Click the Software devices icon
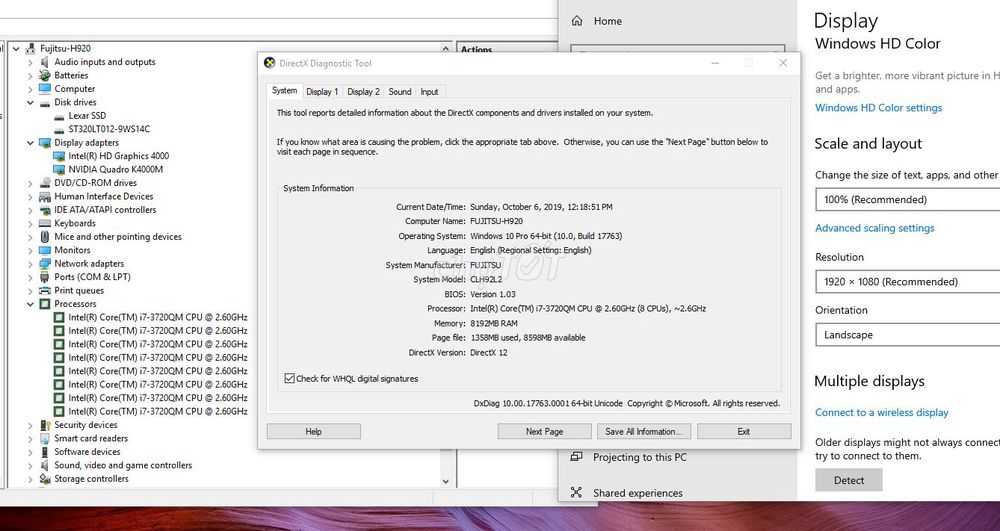1000x531 pixels. (x=45, y=451)
